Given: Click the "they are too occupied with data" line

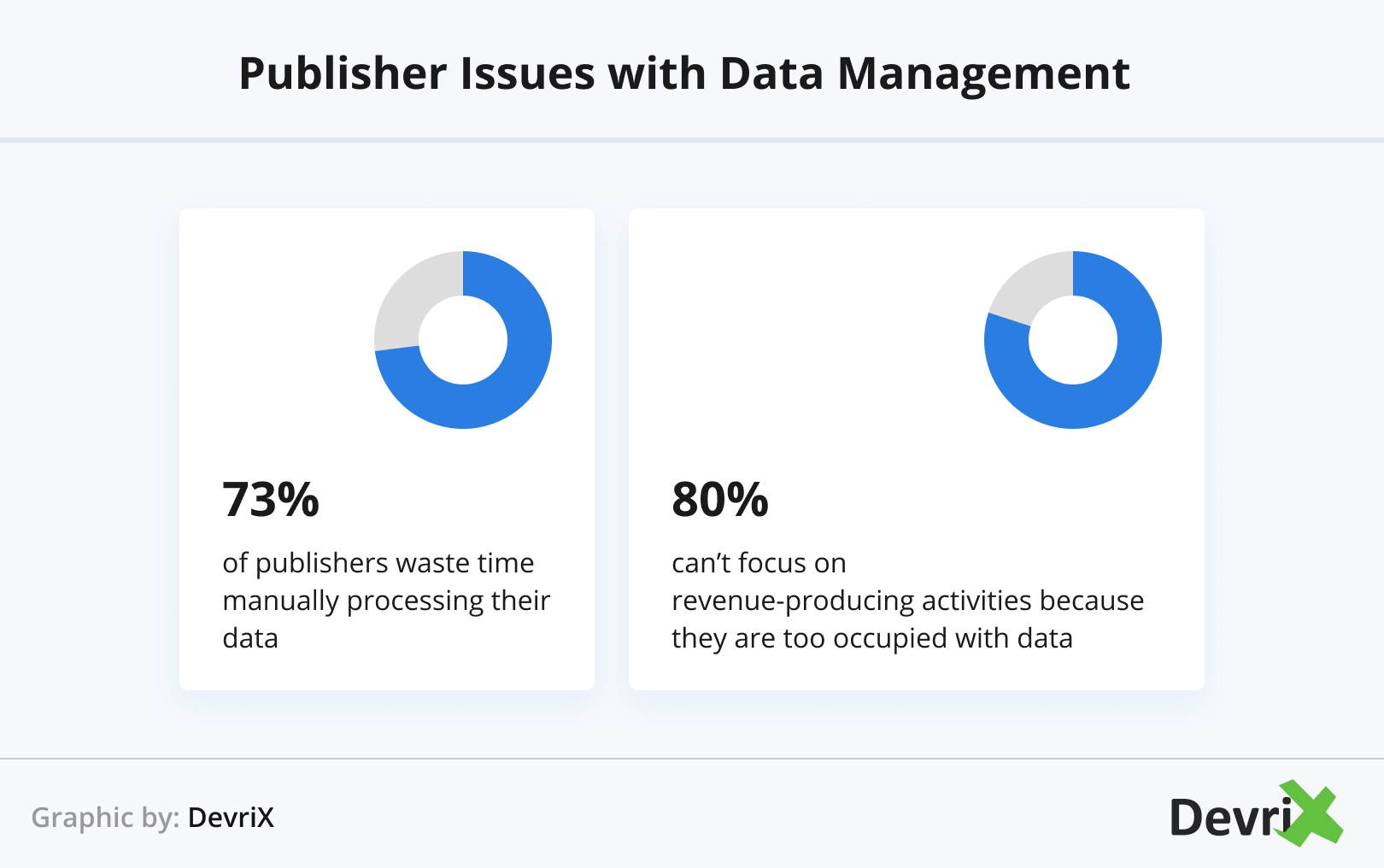Looking at the screenshot, I should [871, 638].
